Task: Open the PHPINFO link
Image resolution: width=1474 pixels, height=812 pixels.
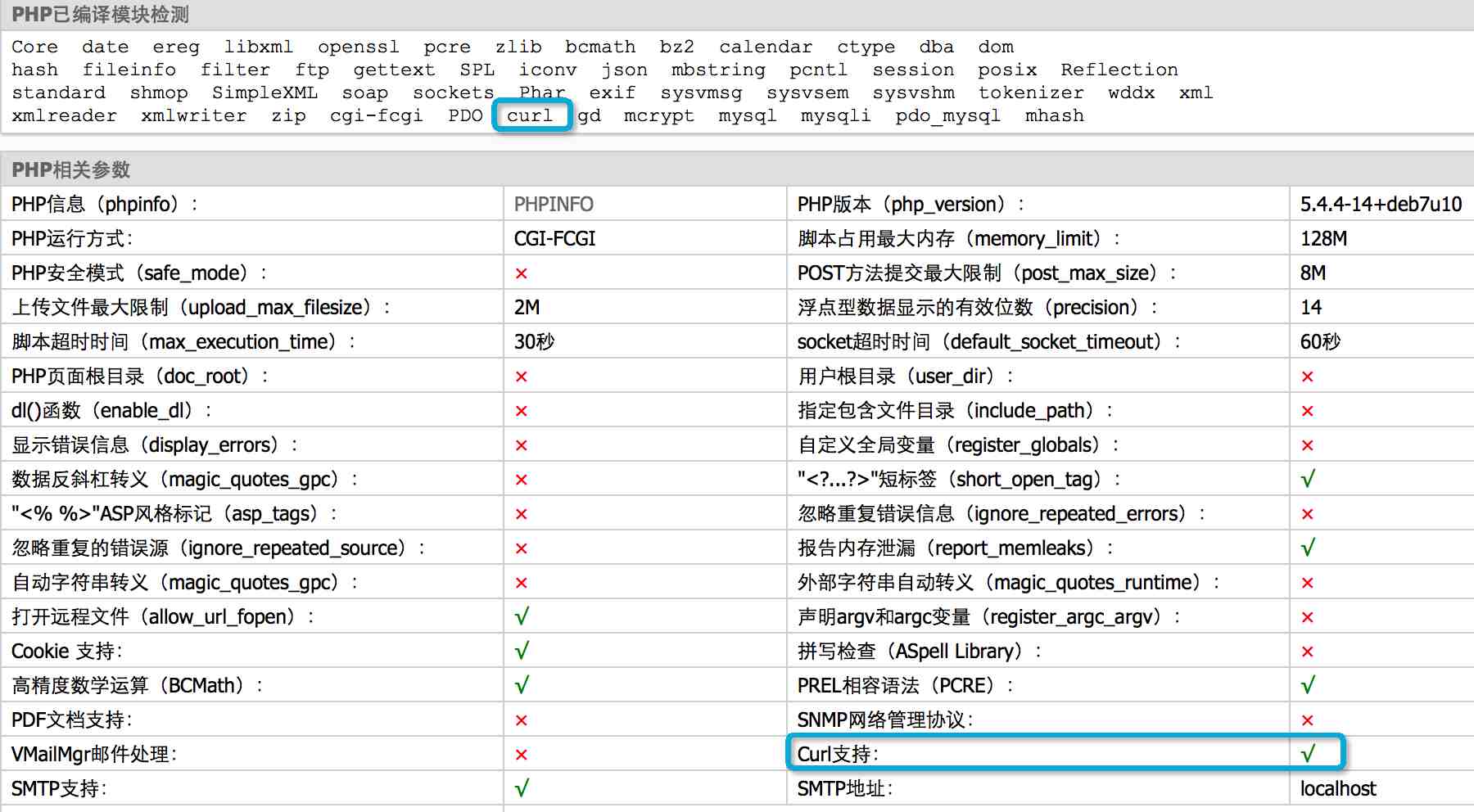Action: (x=553, y=204)
